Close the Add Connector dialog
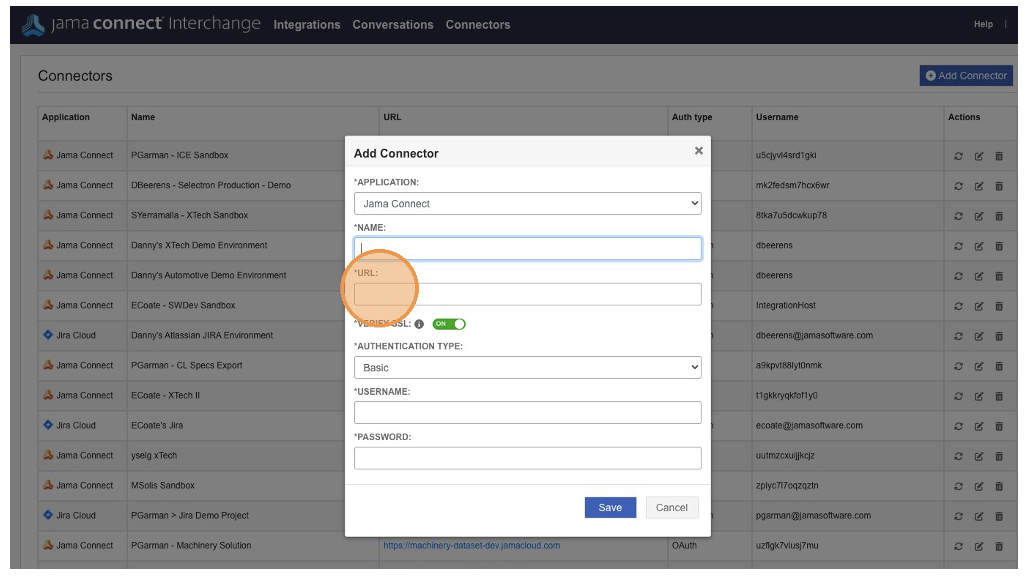 699,151
